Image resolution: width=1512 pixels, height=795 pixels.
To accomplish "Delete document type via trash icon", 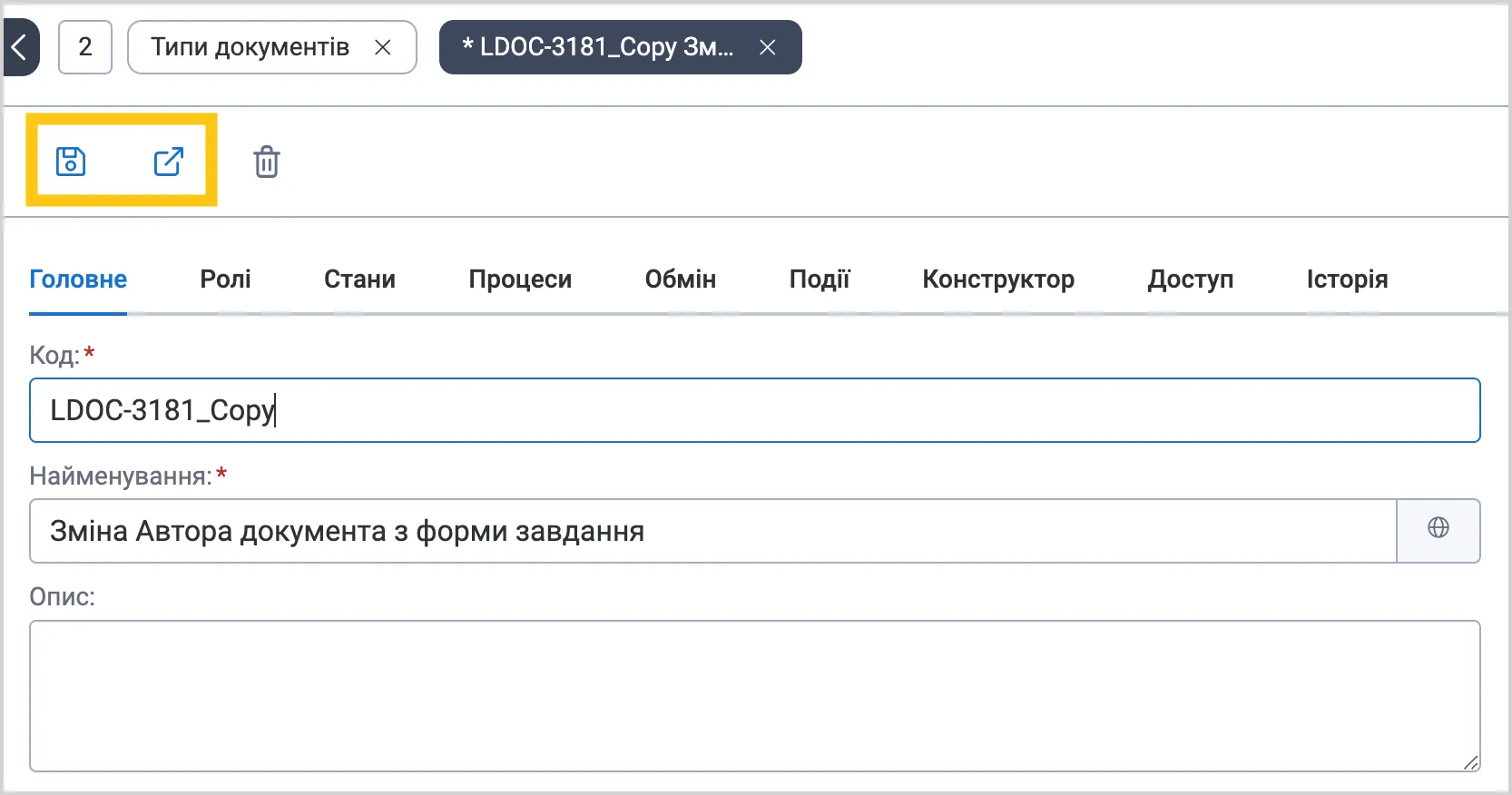I will (267, 162).
